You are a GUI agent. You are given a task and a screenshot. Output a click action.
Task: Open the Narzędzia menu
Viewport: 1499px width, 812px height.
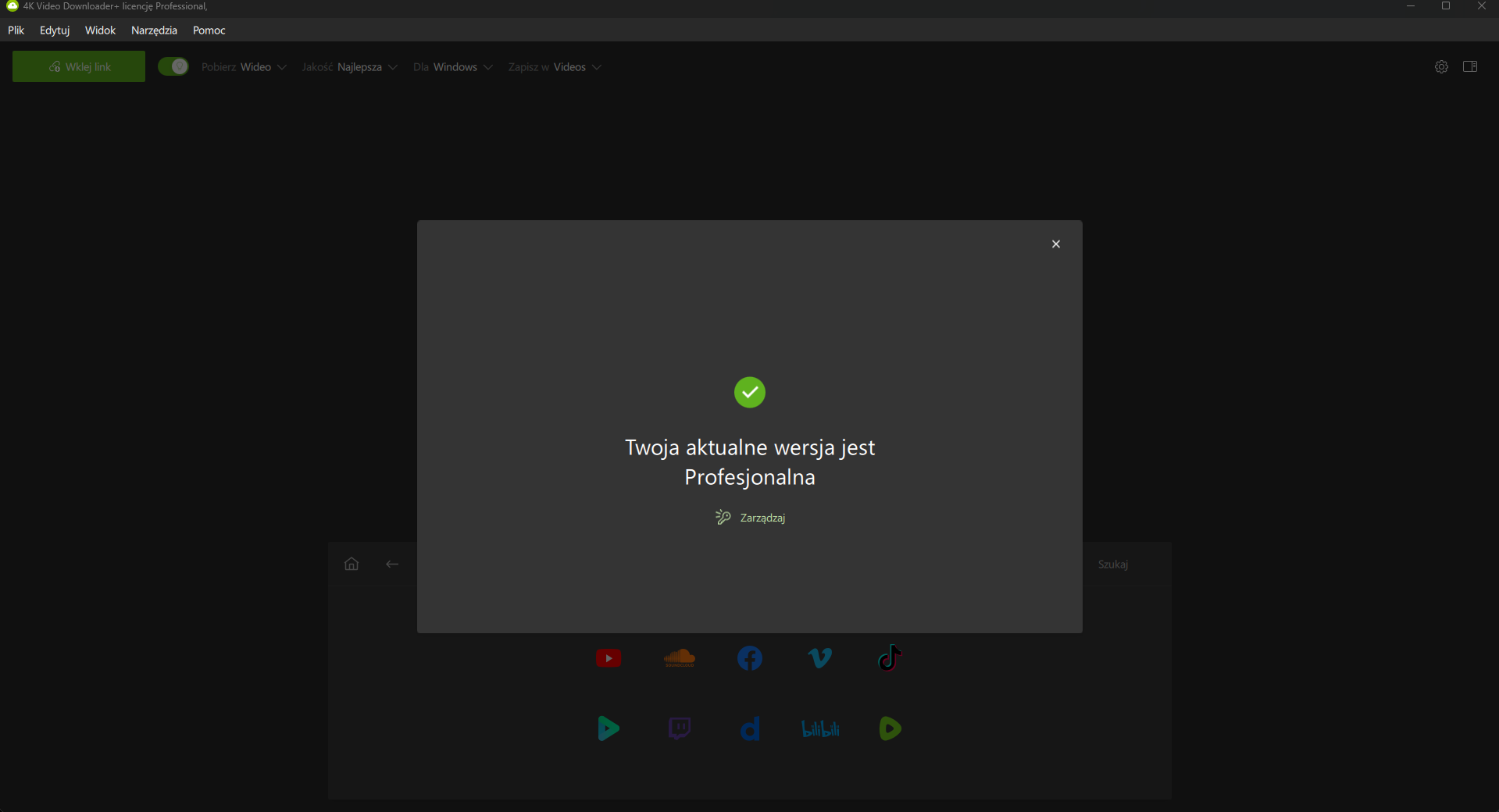point(154,30)
